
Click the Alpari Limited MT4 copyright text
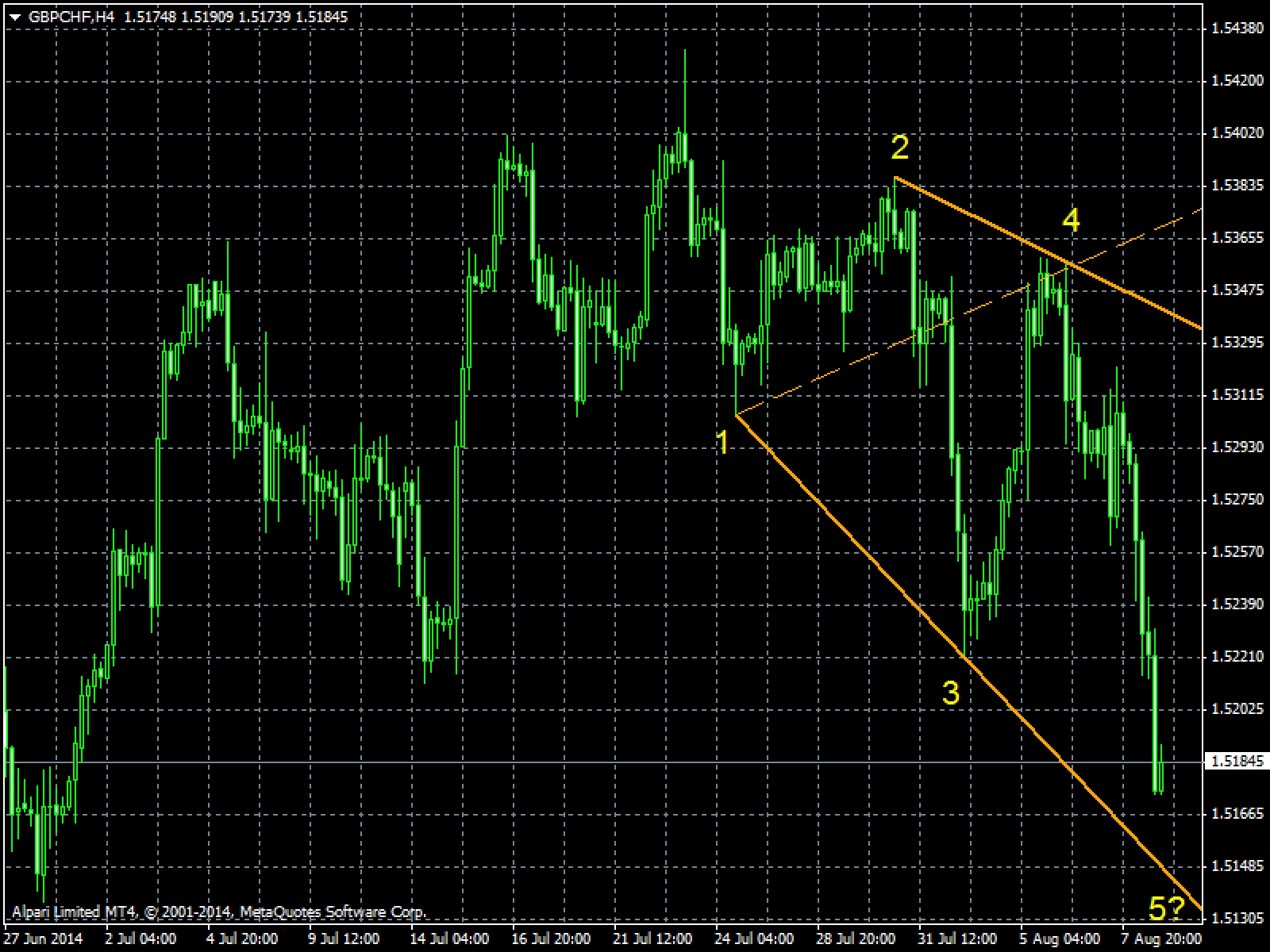pyautogui.click(x=219, y=912)
